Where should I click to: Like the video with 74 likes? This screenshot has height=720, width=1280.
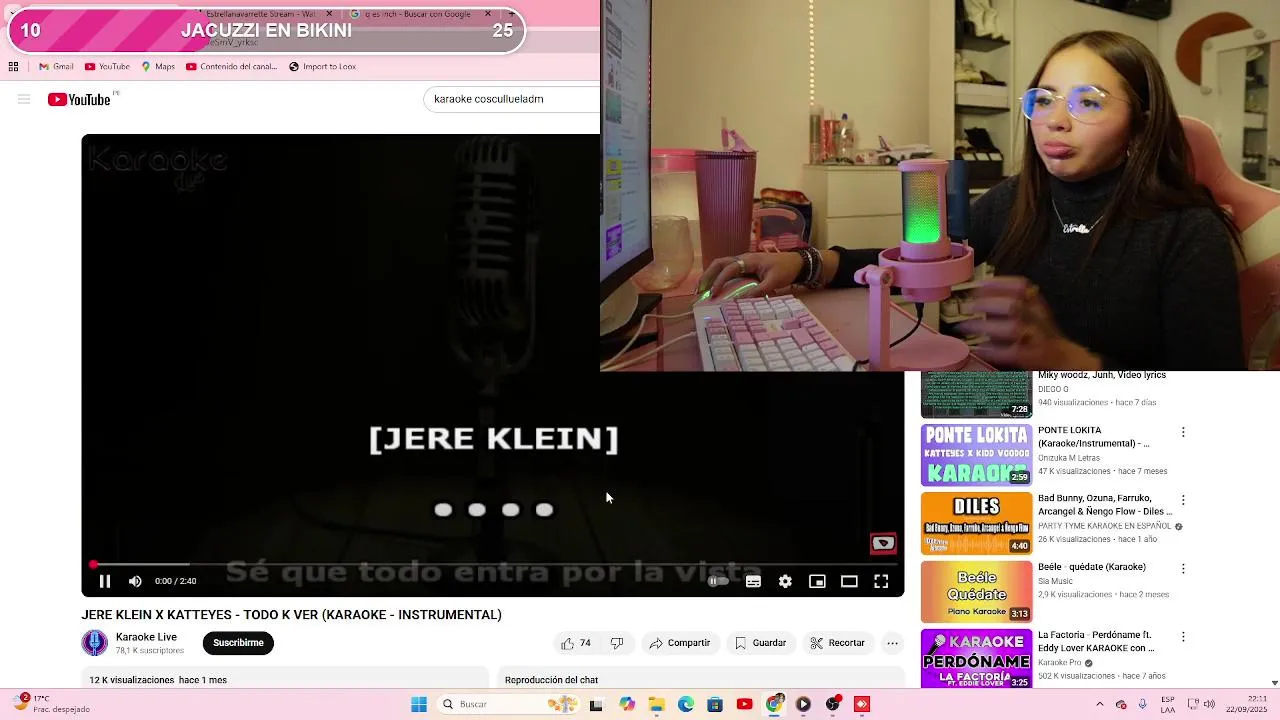(x=576, y=643)
